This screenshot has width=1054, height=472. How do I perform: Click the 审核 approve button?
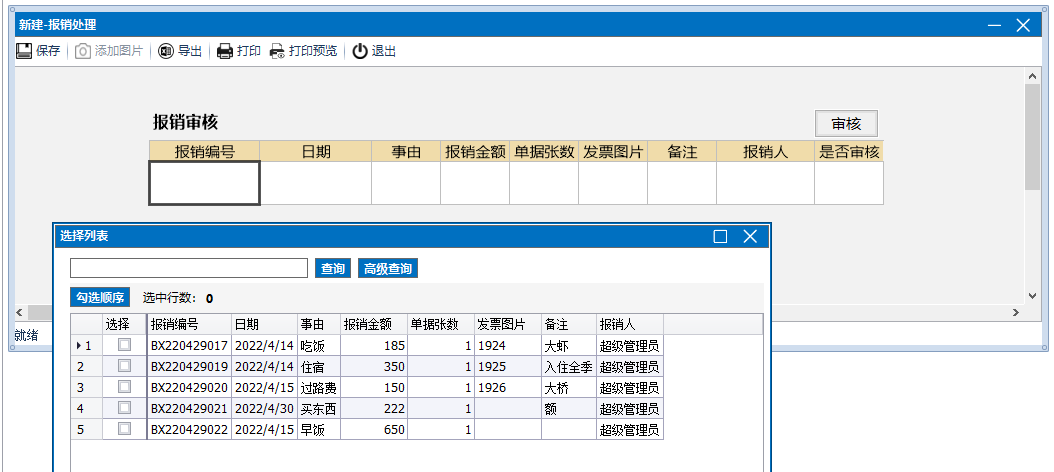click(x=846, y=123)
